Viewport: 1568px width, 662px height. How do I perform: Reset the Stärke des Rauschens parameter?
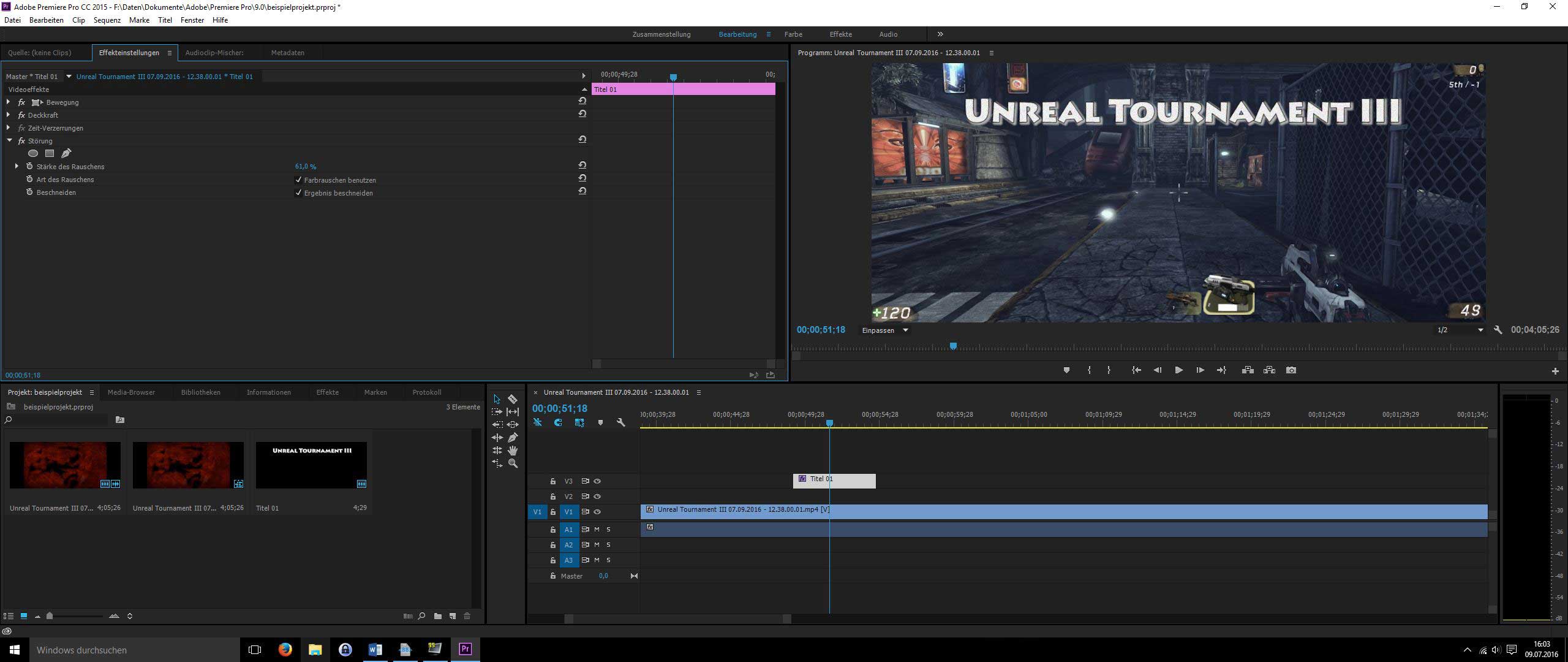tap(582, 165)
